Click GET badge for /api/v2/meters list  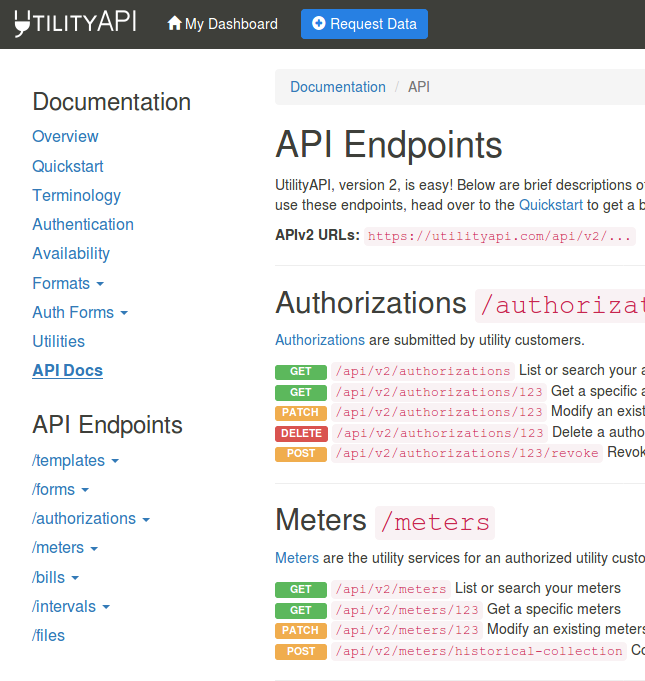coord(301,590)
